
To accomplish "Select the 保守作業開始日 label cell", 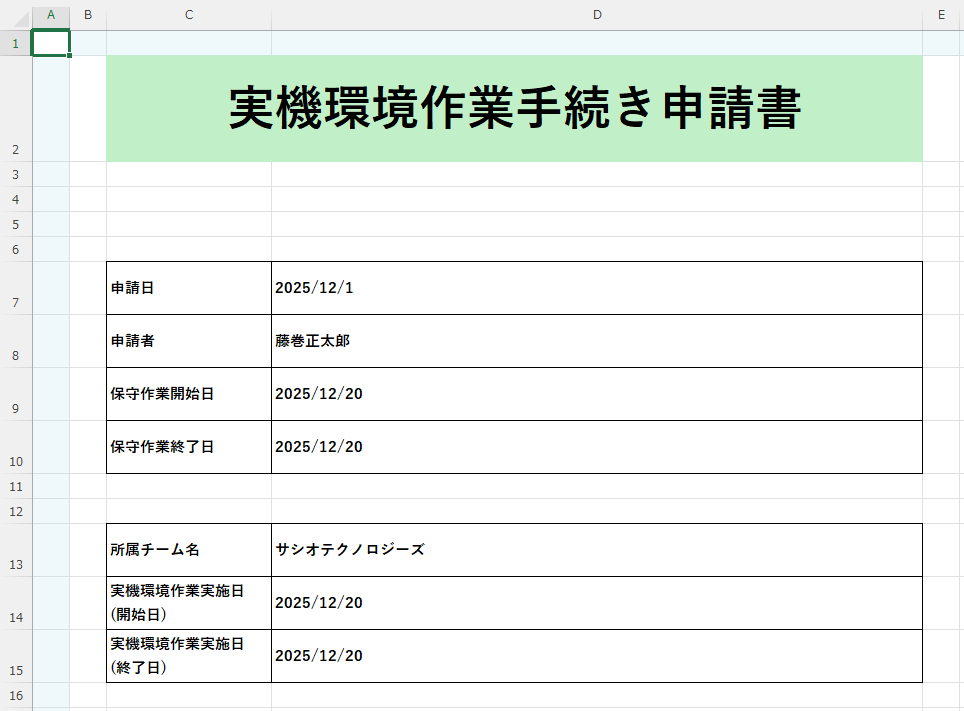I will point(189,394).
